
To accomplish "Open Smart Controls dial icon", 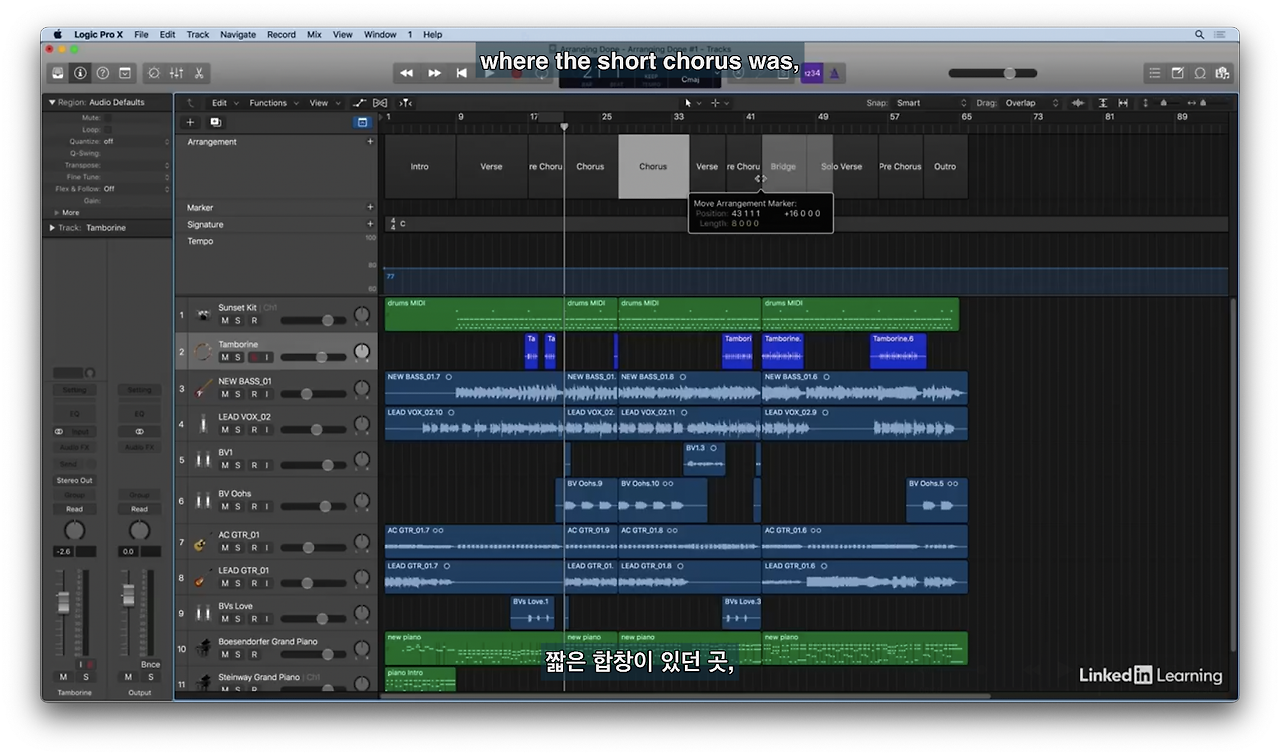I will click(x=153, y=73).
